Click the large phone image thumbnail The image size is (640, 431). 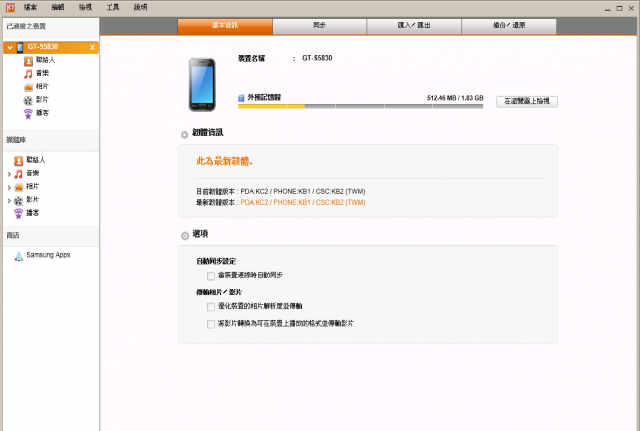(202, 84)
